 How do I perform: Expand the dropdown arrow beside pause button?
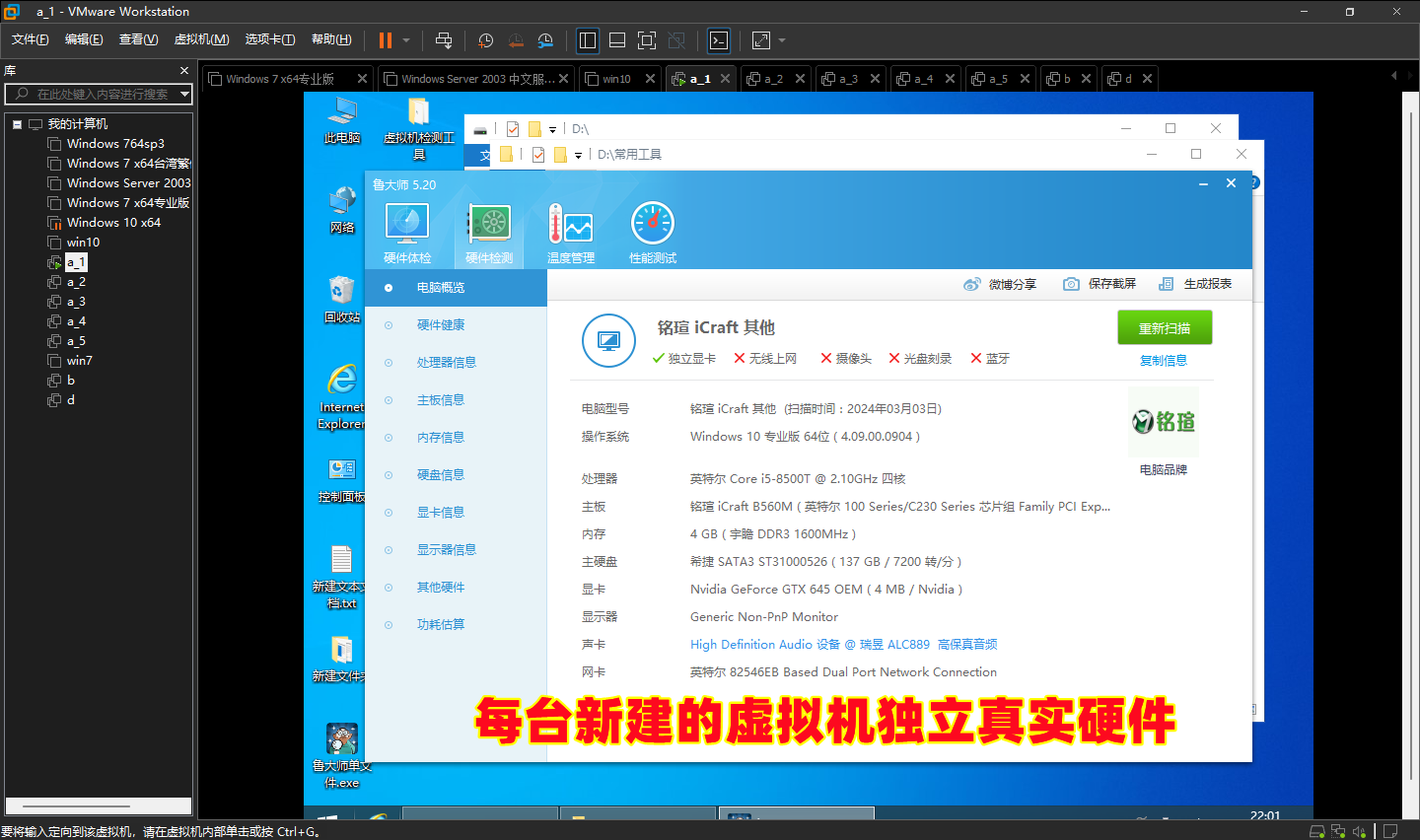coord(406,40)
